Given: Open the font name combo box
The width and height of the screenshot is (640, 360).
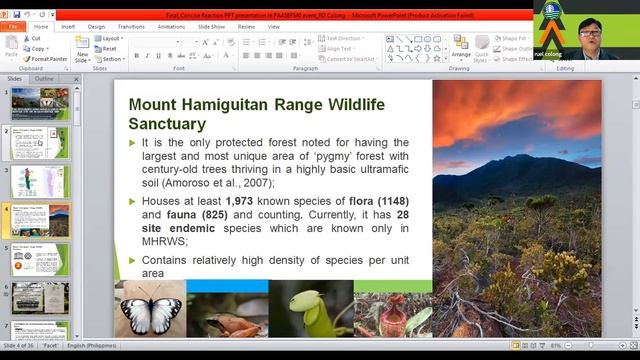Looking at the screenshot, I should [x=156, y=42].
